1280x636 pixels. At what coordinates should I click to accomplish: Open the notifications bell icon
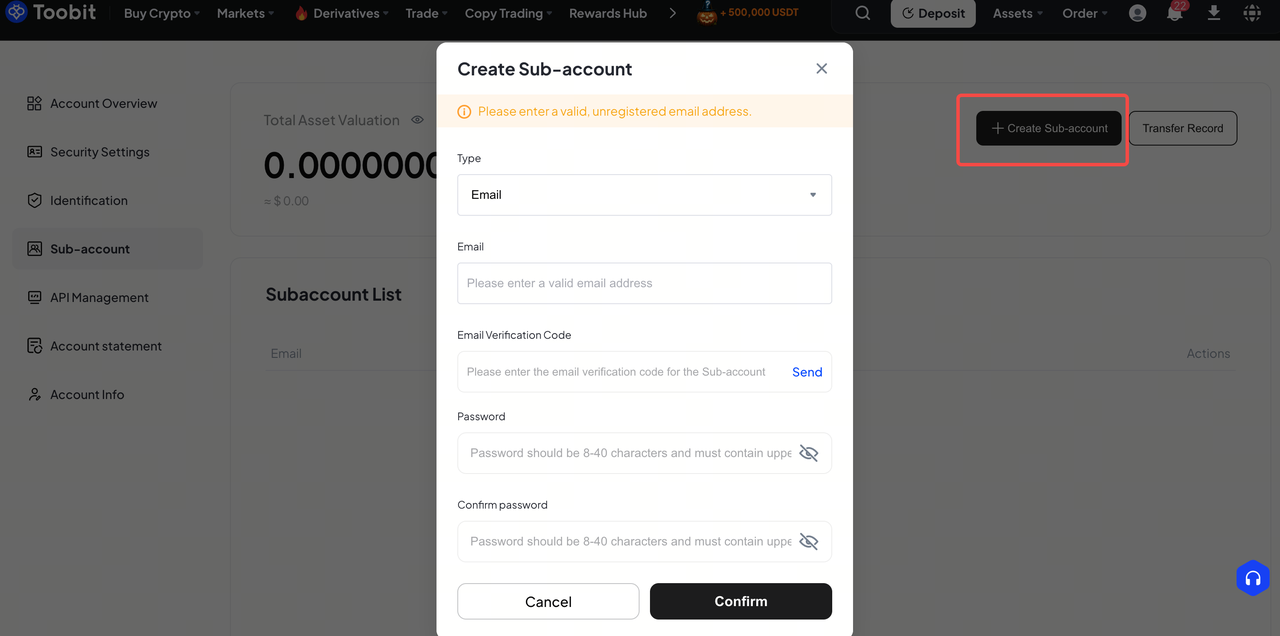pos(1175,14)
